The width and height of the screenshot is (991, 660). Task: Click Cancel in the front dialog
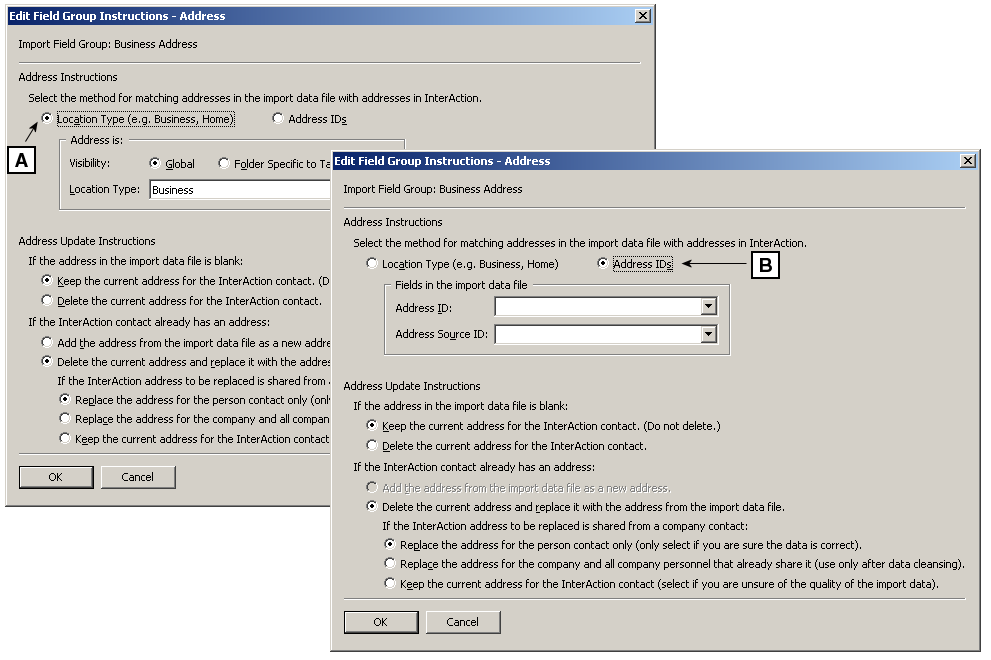pos(463,622)
